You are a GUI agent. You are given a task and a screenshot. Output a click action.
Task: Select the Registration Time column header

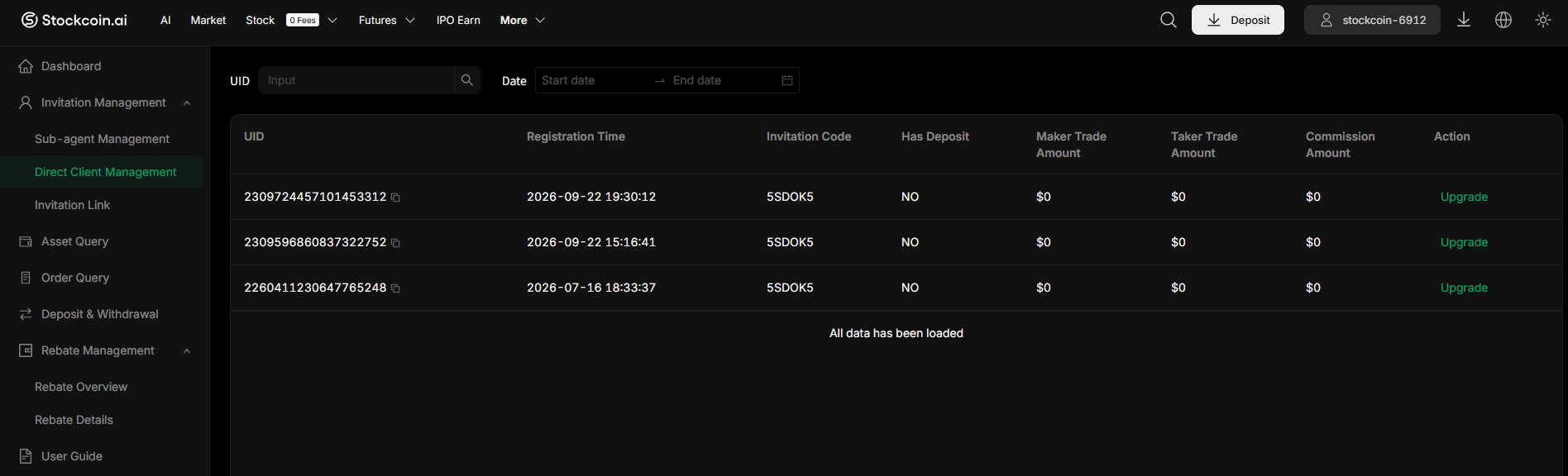pos(576,136)
